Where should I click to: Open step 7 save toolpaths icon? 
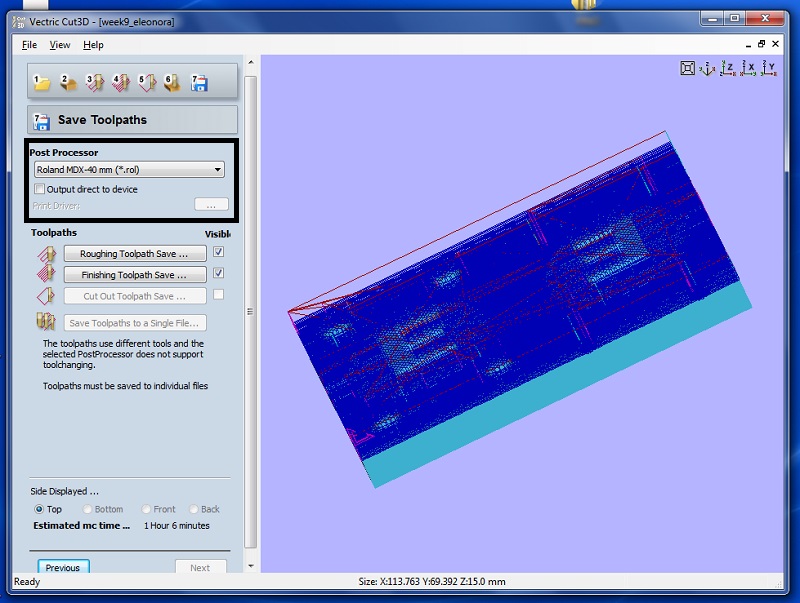point(198,82)
